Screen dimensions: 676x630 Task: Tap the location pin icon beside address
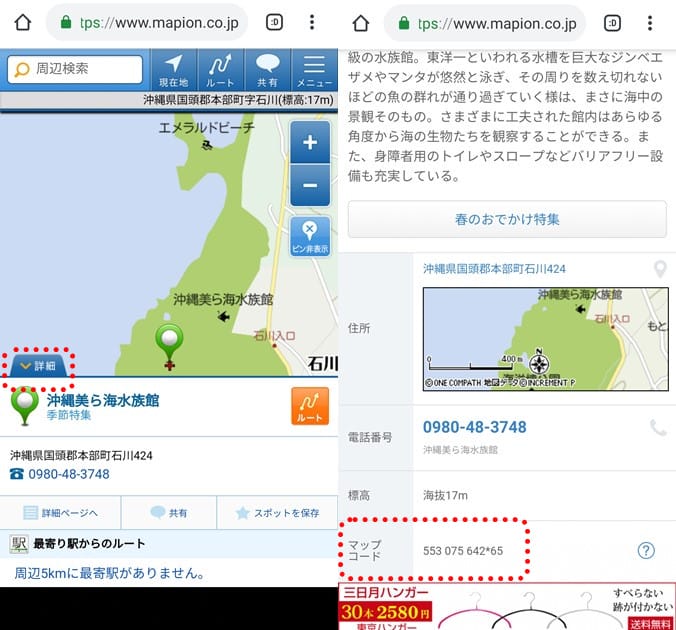pyautogui.click(x=660, y=269)
